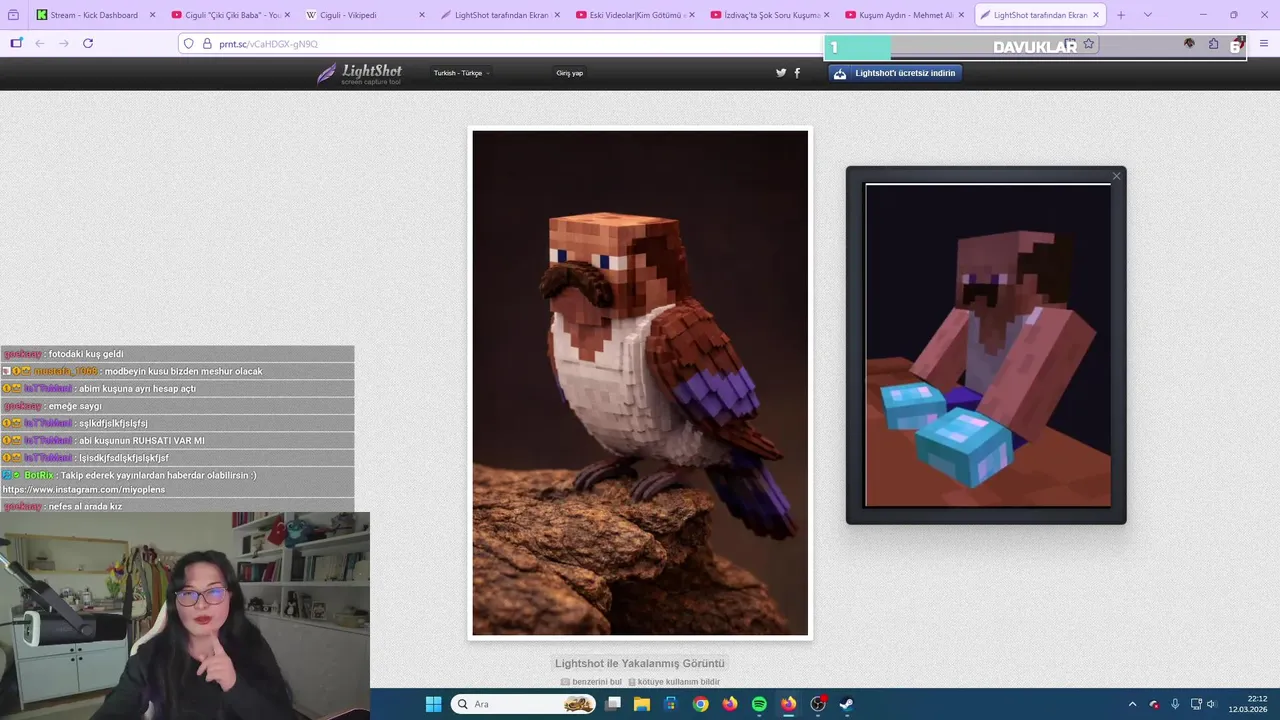Viewport: 1280px width, 720px height.
Task: Reload the page with the refresh icon
Action: click(88, 44)
